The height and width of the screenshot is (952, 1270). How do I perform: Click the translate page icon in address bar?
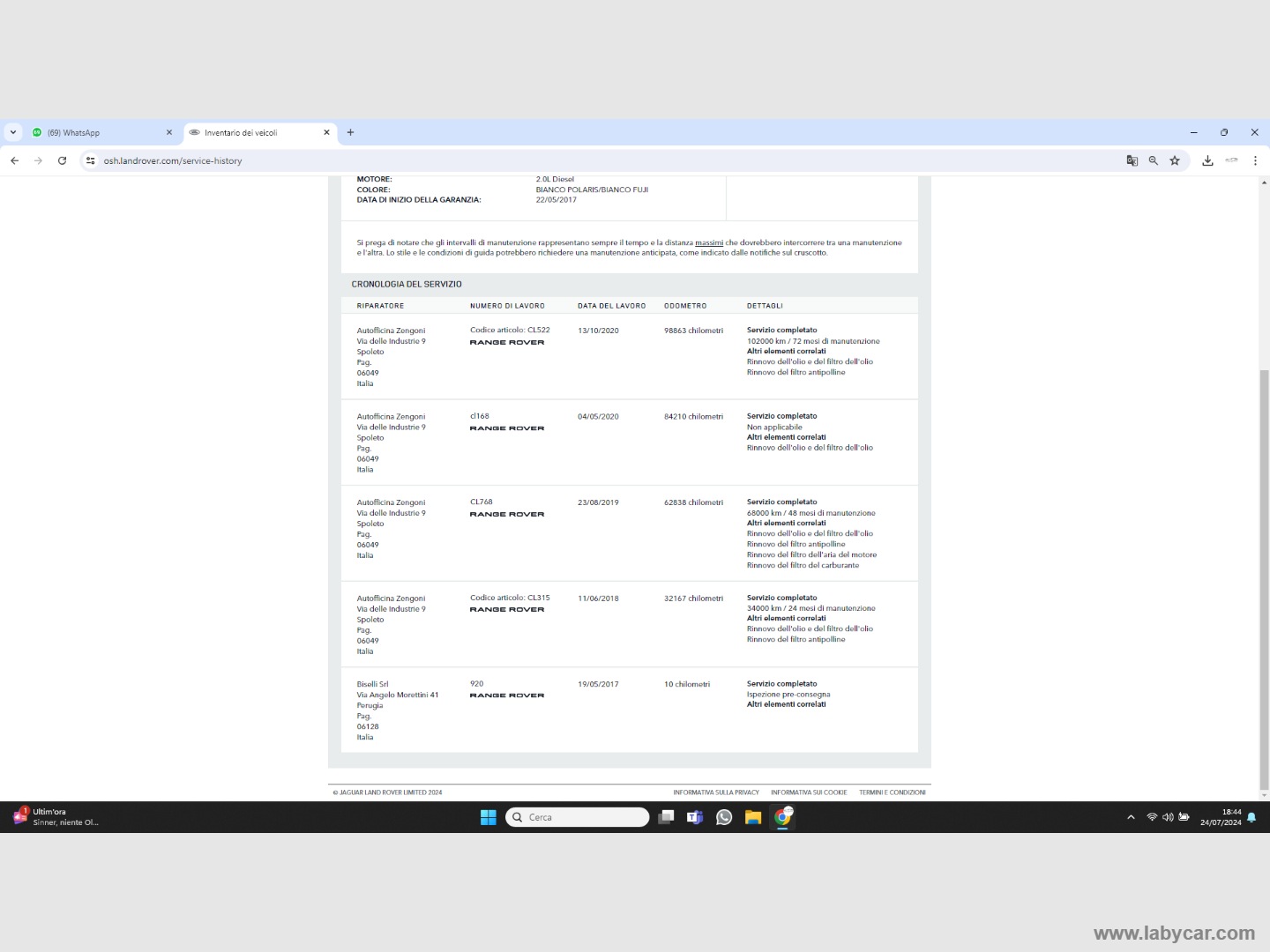(1132, 160)
